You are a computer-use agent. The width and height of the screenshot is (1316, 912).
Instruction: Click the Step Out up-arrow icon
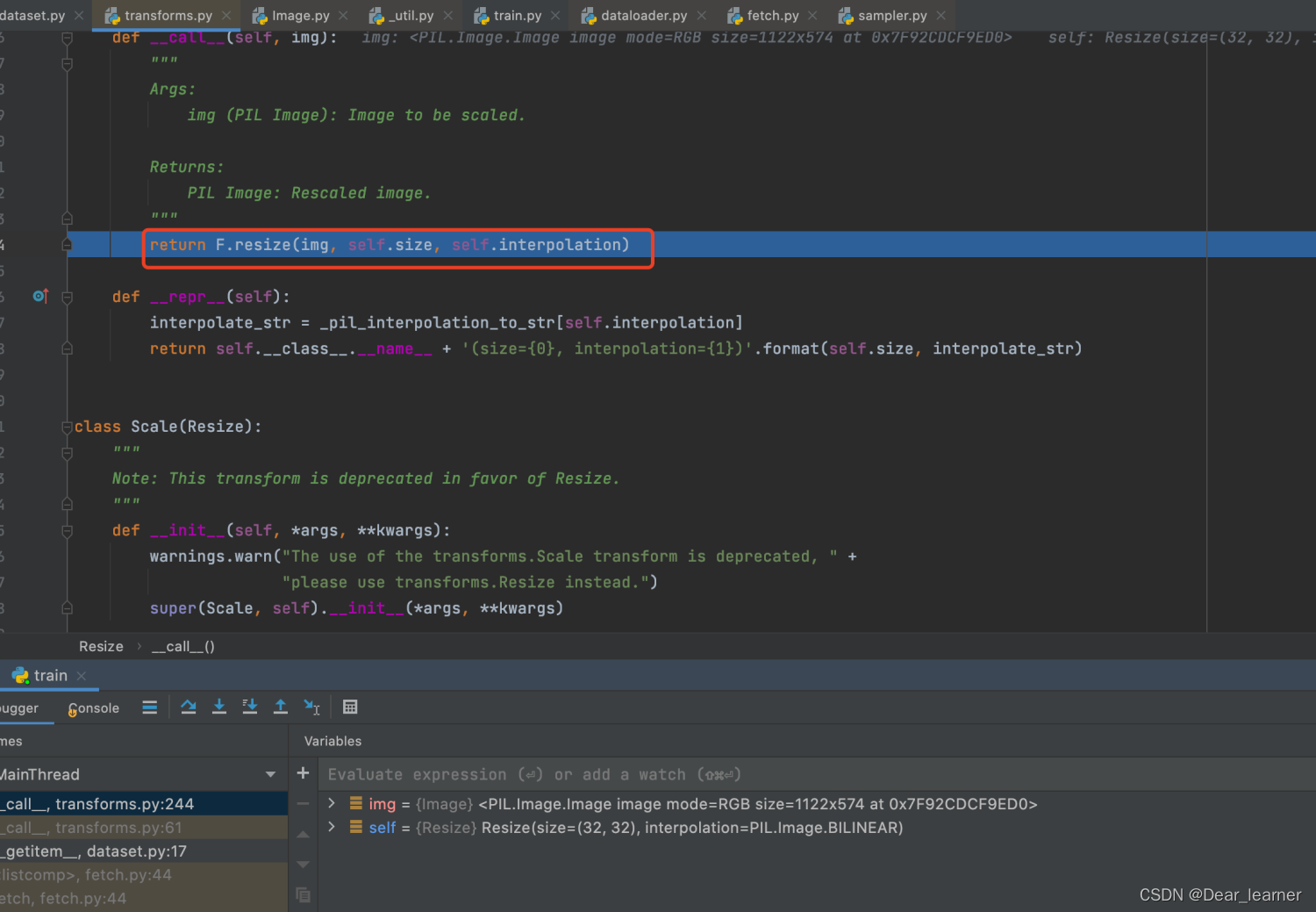point(281,707)
